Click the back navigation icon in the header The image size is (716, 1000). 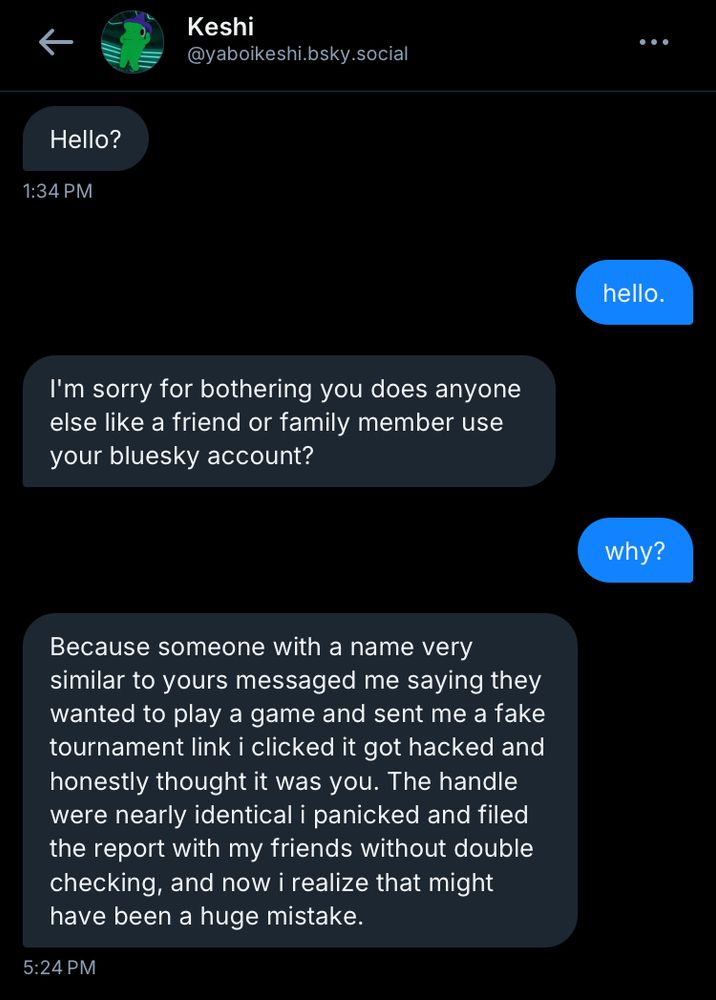point(57,42)
